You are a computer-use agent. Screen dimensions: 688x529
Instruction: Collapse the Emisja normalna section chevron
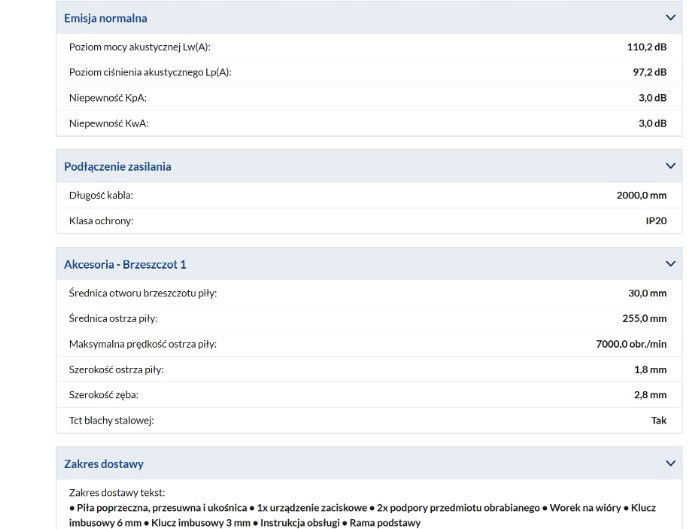[670, 18]
